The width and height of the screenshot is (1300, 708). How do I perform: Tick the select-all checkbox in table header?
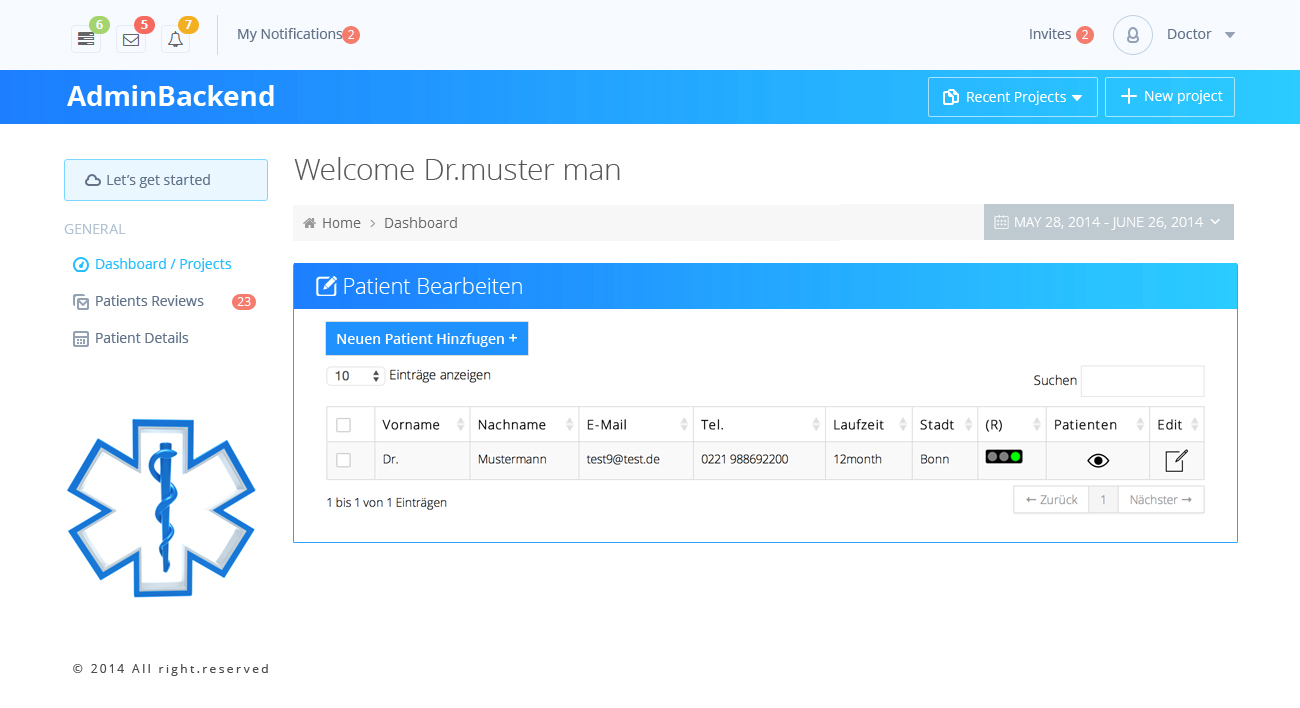344,425
